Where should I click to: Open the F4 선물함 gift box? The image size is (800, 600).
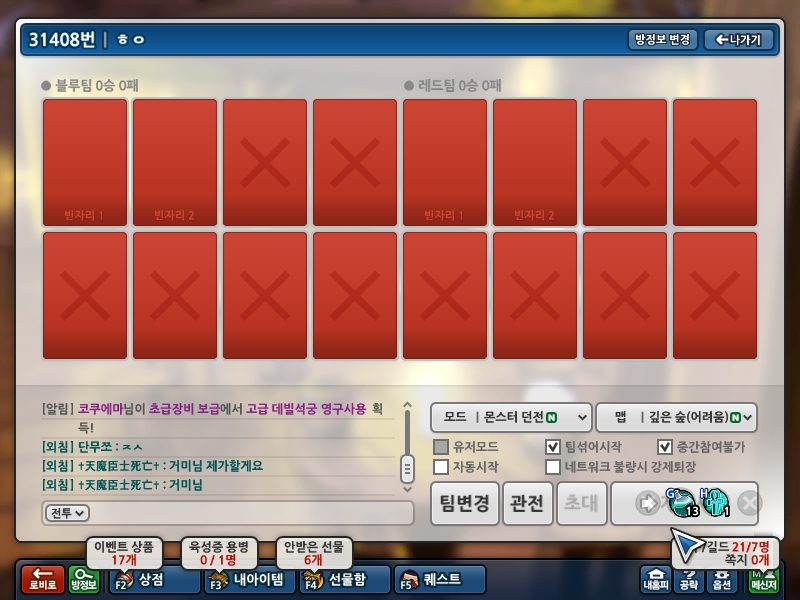[x=345, y=580]
